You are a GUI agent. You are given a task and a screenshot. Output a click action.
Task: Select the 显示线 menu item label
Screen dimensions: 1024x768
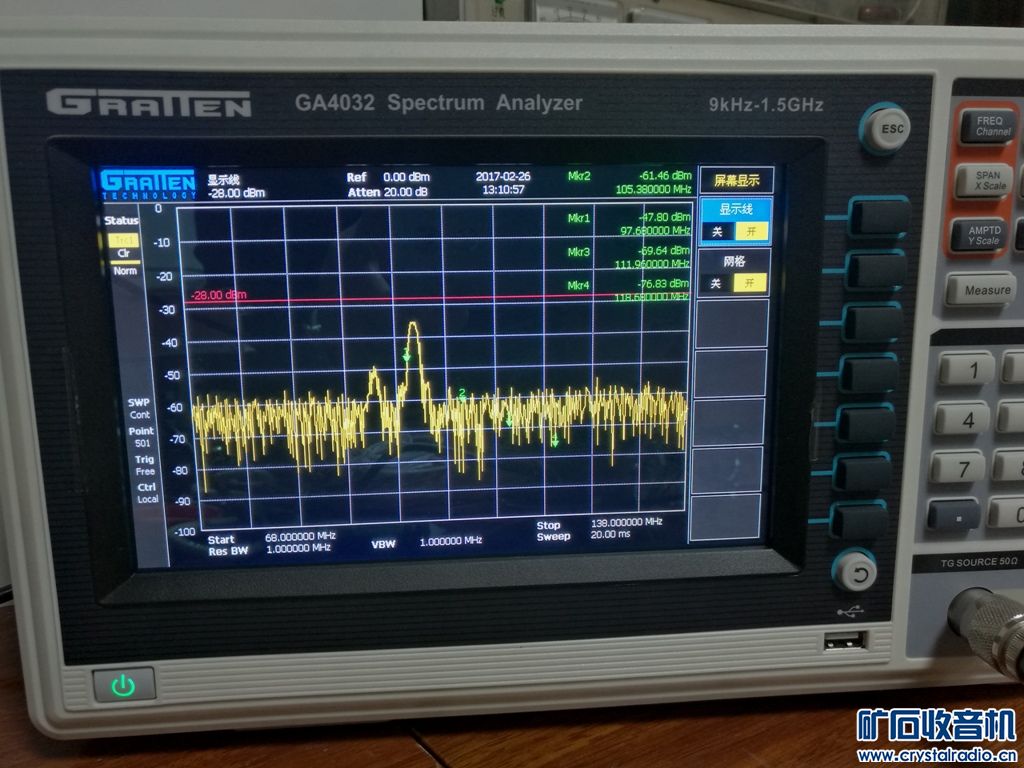coord(736,210)
